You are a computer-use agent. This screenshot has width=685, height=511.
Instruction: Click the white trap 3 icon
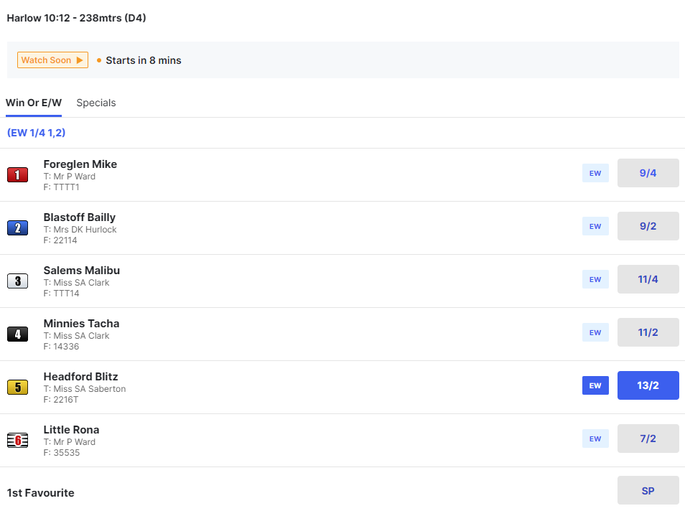[x=17, y=281]
